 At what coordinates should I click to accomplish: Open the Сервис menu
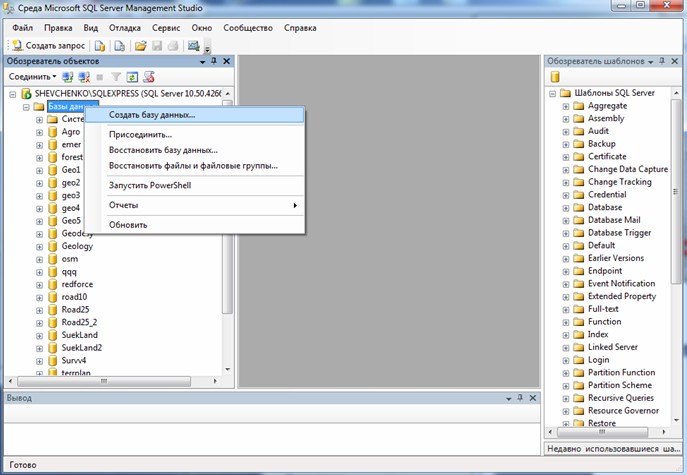(x=165, y=27)
